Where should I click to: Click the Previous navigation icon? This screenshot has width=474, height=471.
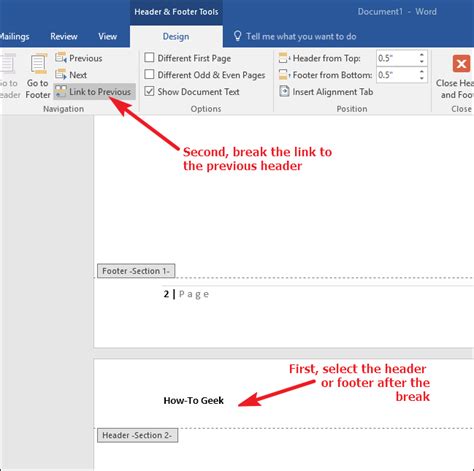pos(61,58)
